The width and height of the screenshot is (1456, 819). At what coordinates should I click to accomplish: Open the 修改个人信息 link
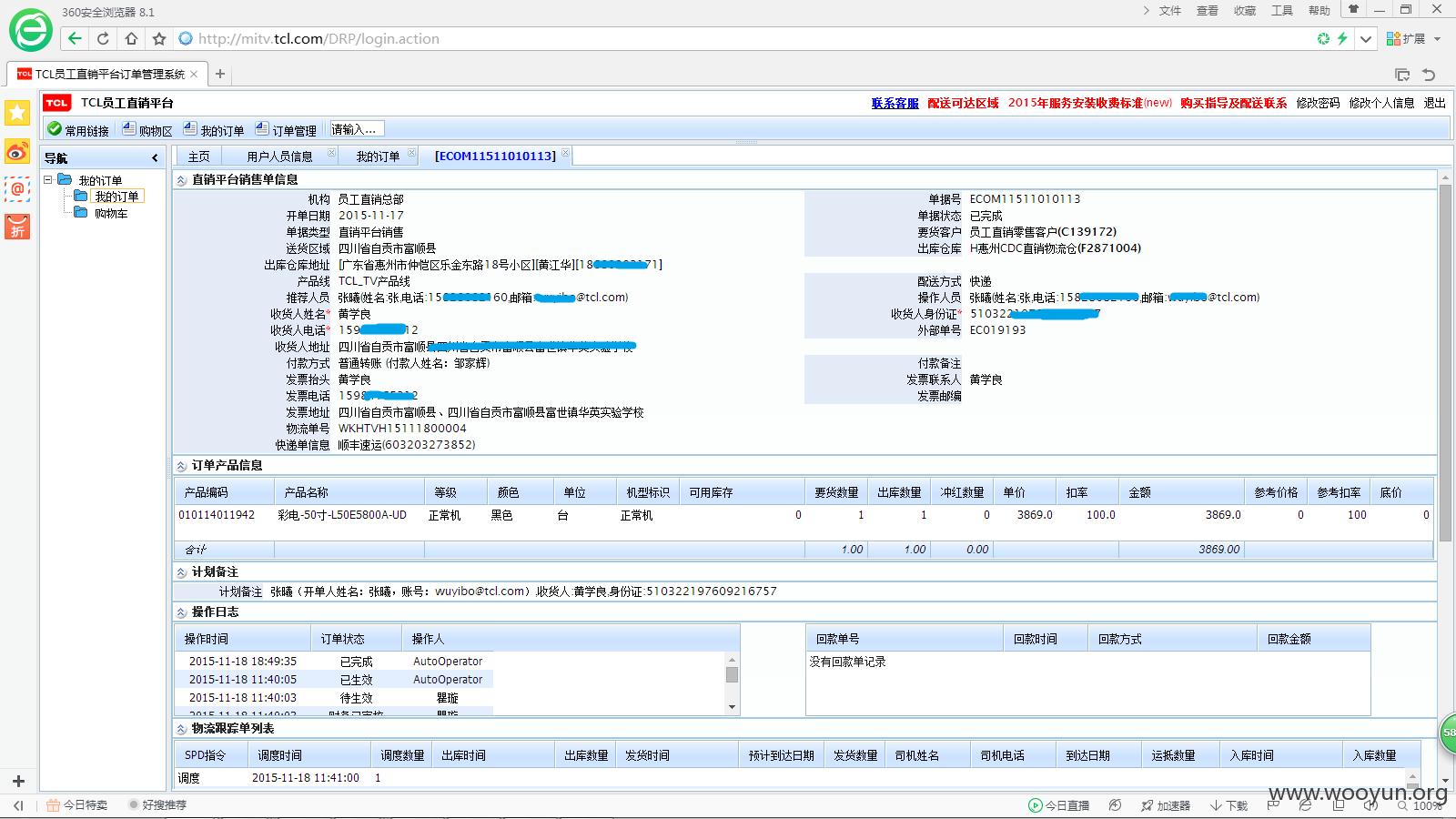tap(1381, 103)
